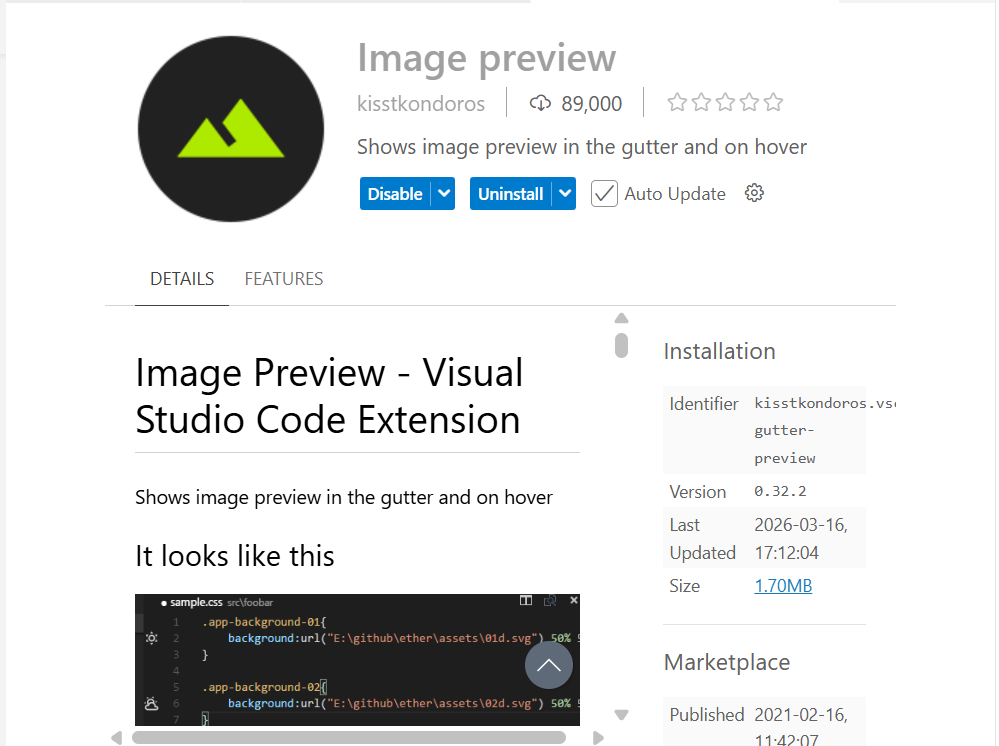Click the Marketplace section heading
Screen dimensions: 999x746
727,663
